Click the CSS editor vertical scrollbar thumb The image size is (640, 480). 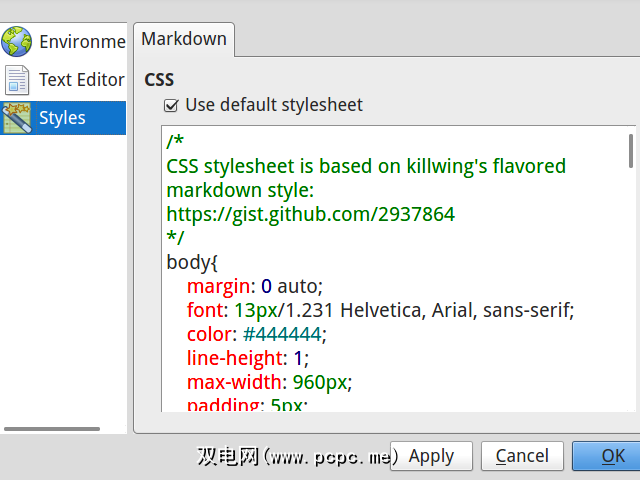631,150
